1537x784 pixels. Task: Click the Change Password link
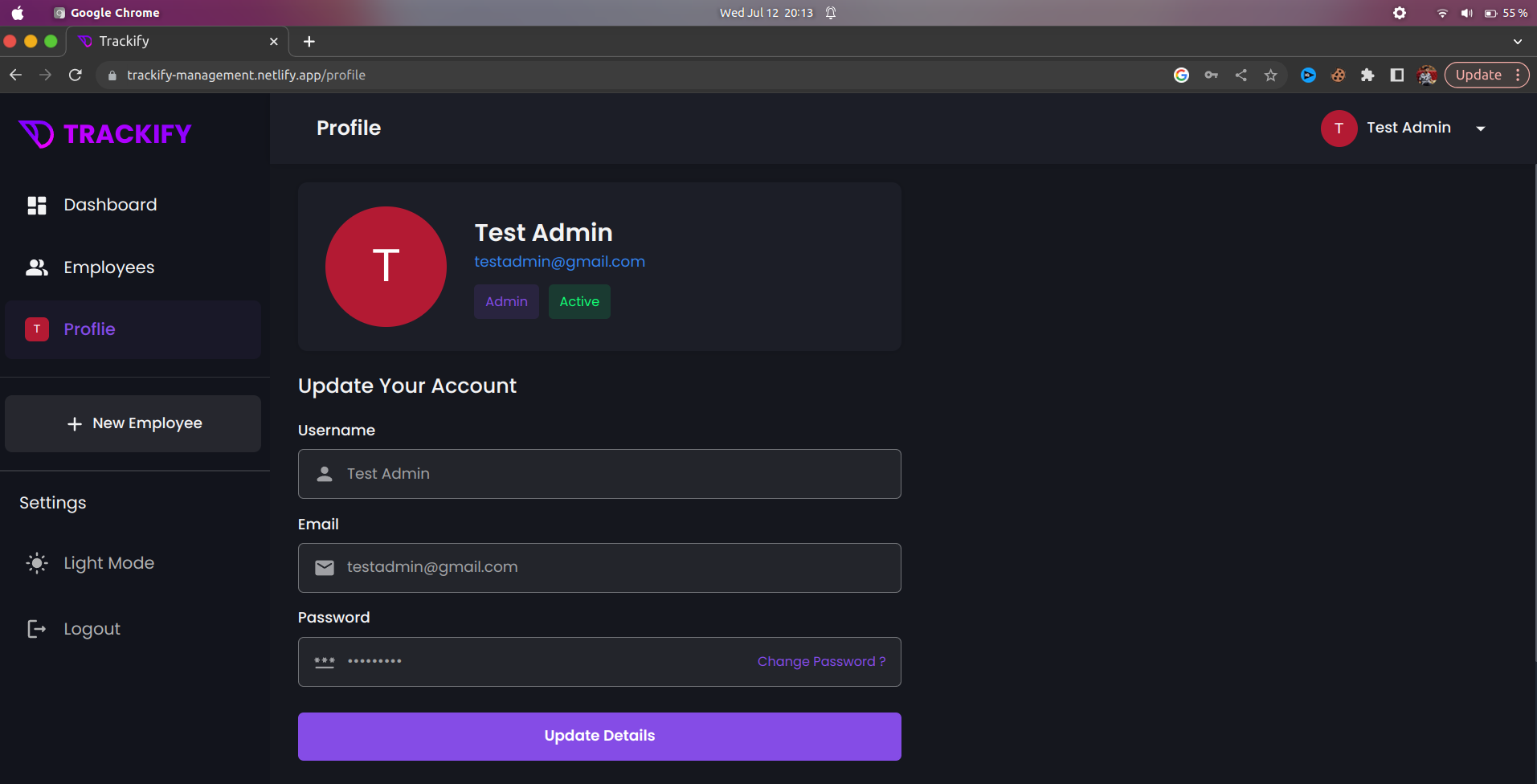pos(820,662)
